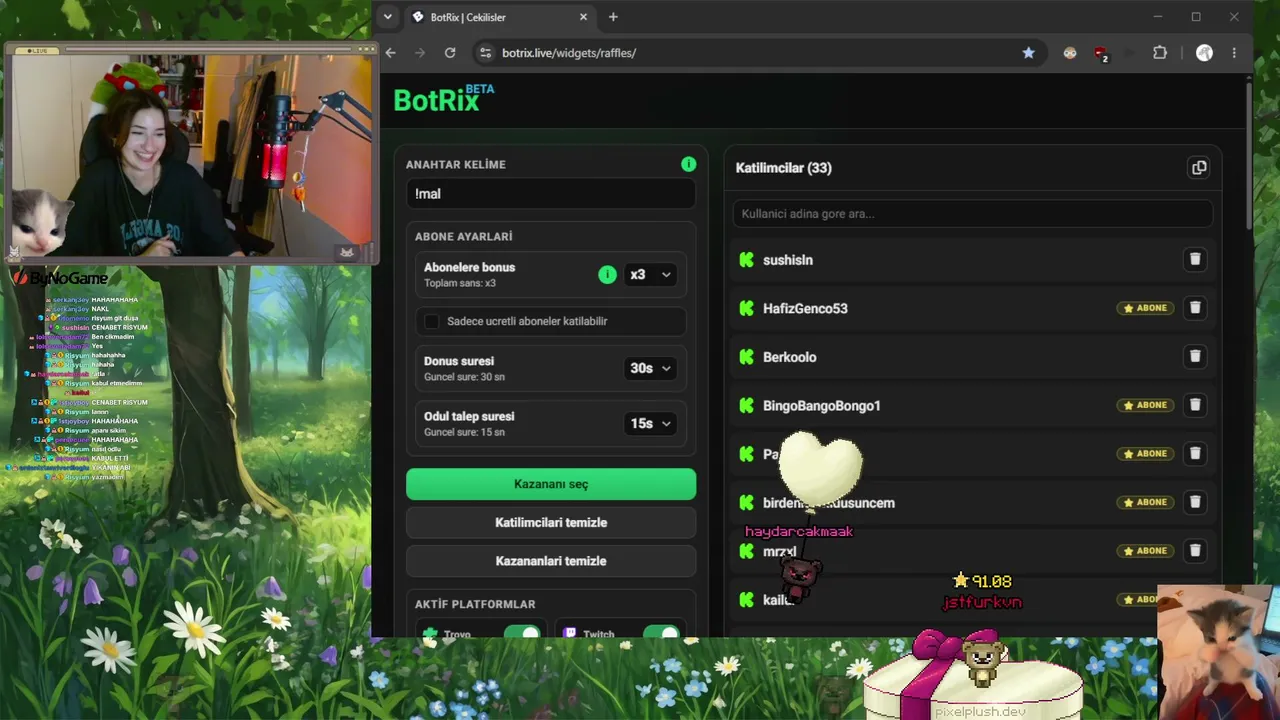This screenshot has height=720, width=1280.
Task: Select participant name Berkoolo
Action: [x=790, y=357]
